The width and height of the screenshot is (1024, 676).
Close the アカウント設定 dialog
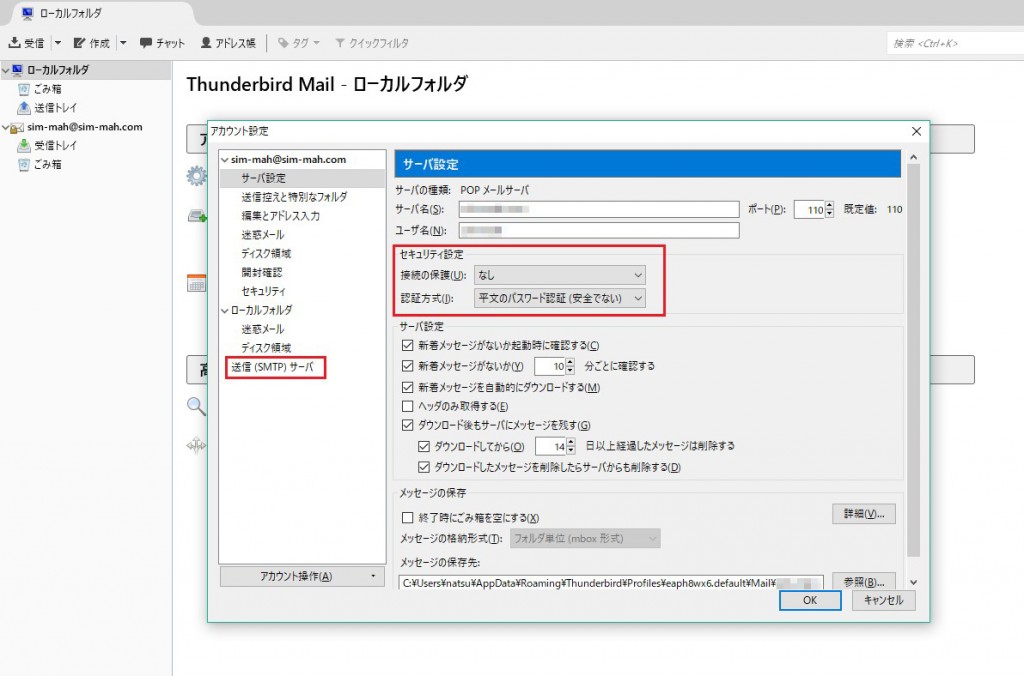916,131
